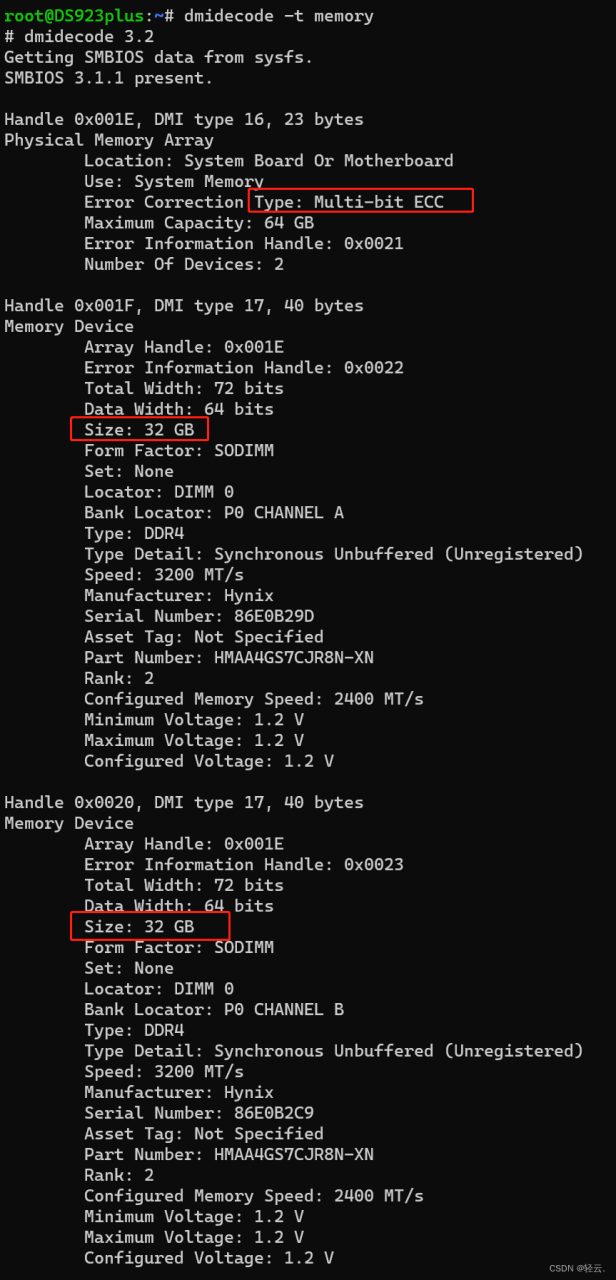
Task: Click the "Number Of Devices: 2" line
Action: coord(183,264)
